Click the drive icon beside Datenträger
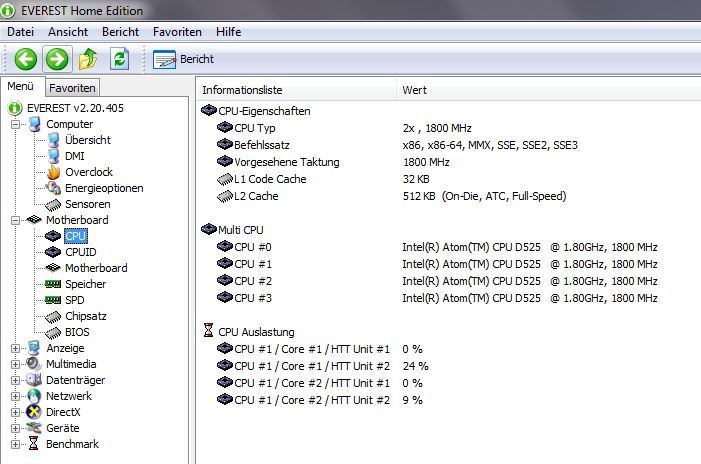The height and width of the screenshot is (464, 701). pos(34,380)
